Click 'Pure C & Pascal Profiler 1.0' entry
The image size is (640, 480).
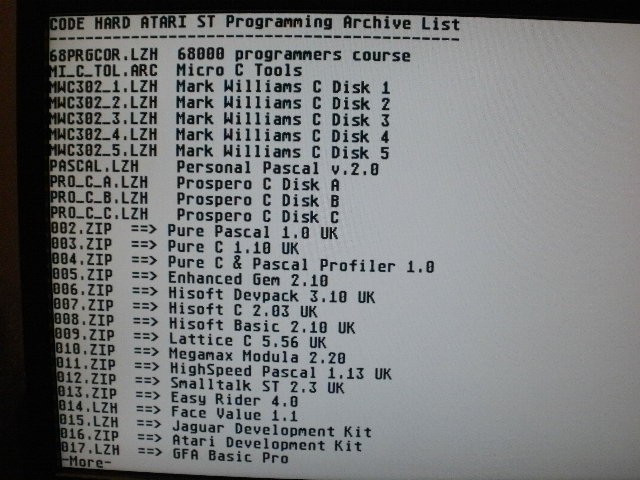point(301,264)
